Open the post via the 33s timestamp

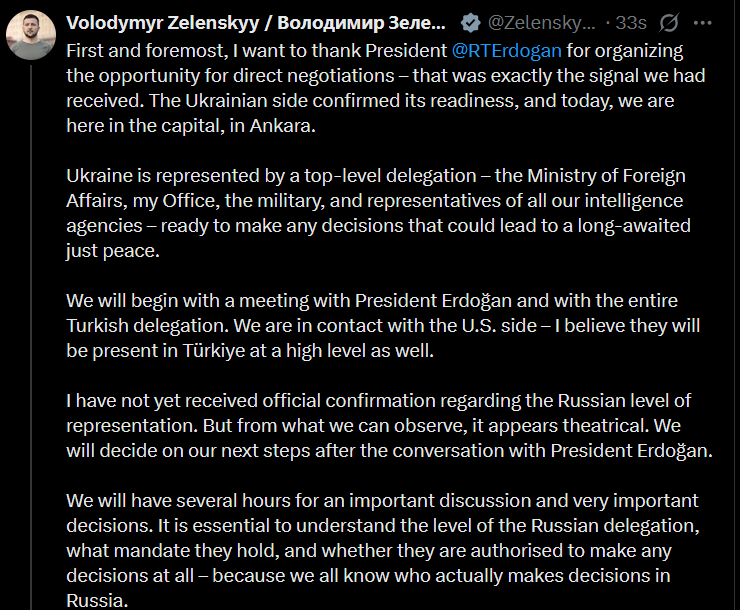[x=631, y=23]
